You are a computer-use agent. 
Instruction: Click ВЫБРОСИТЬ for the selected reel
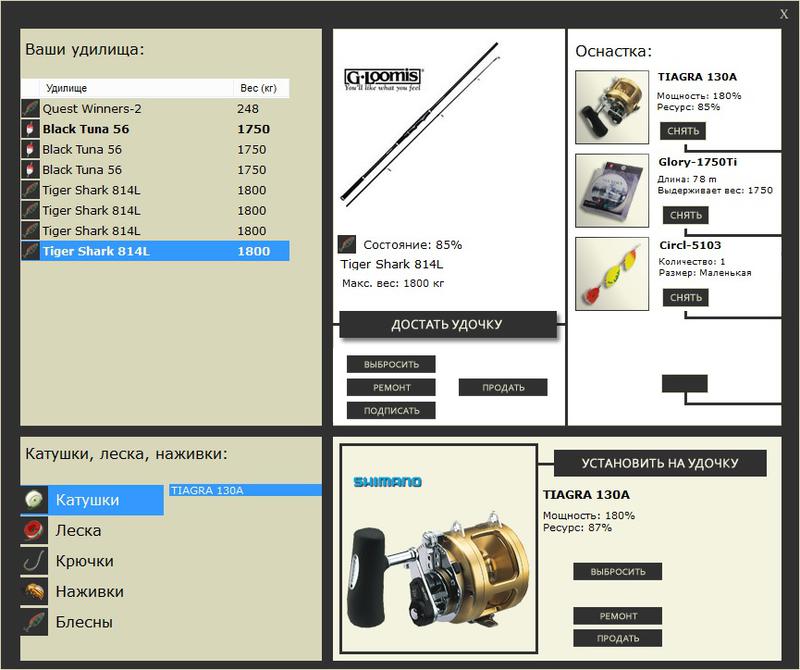618,572
